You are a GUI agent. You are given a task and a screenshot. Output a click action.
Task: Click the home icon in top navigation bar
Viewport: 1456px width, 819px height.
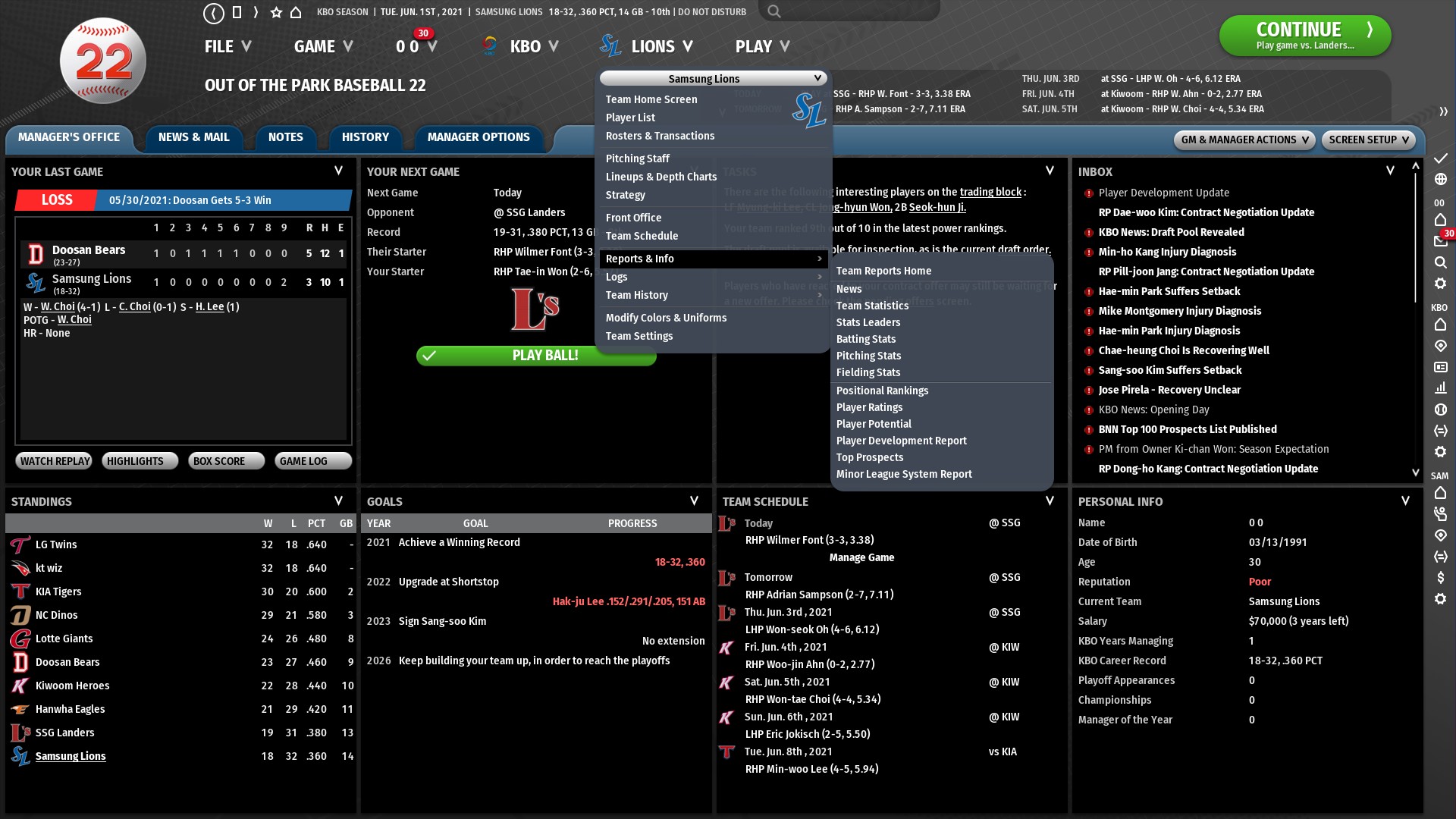pos(297,12)
